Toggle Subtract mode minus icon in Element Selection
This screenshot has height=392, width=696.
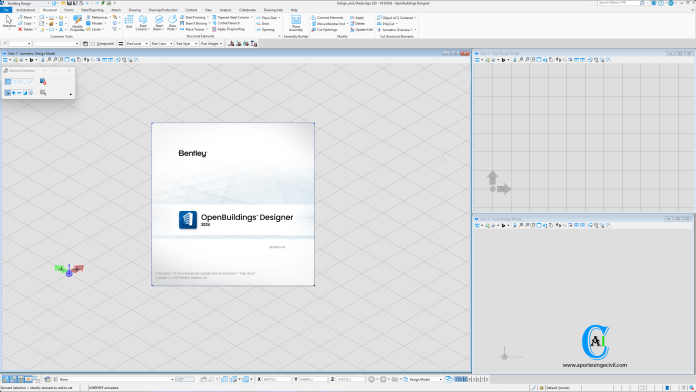click(x=19, y=93)
